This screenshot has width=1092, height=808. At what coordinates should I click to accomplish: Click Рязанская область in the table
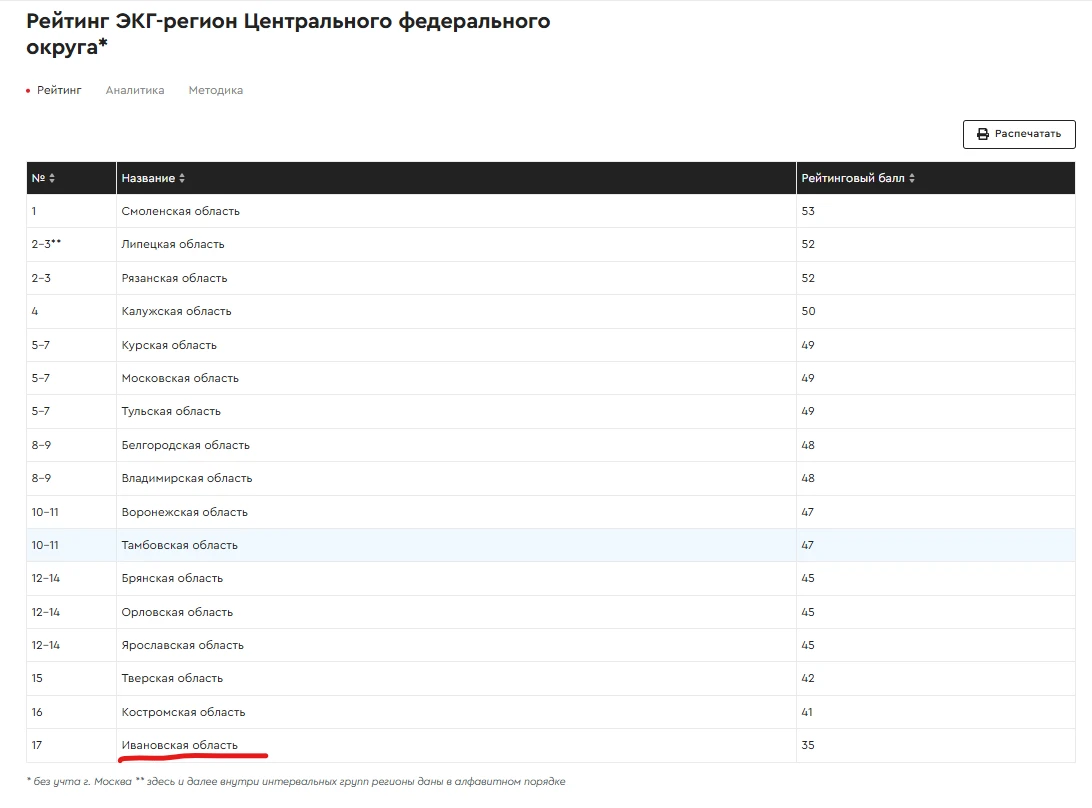coord(174,278)
